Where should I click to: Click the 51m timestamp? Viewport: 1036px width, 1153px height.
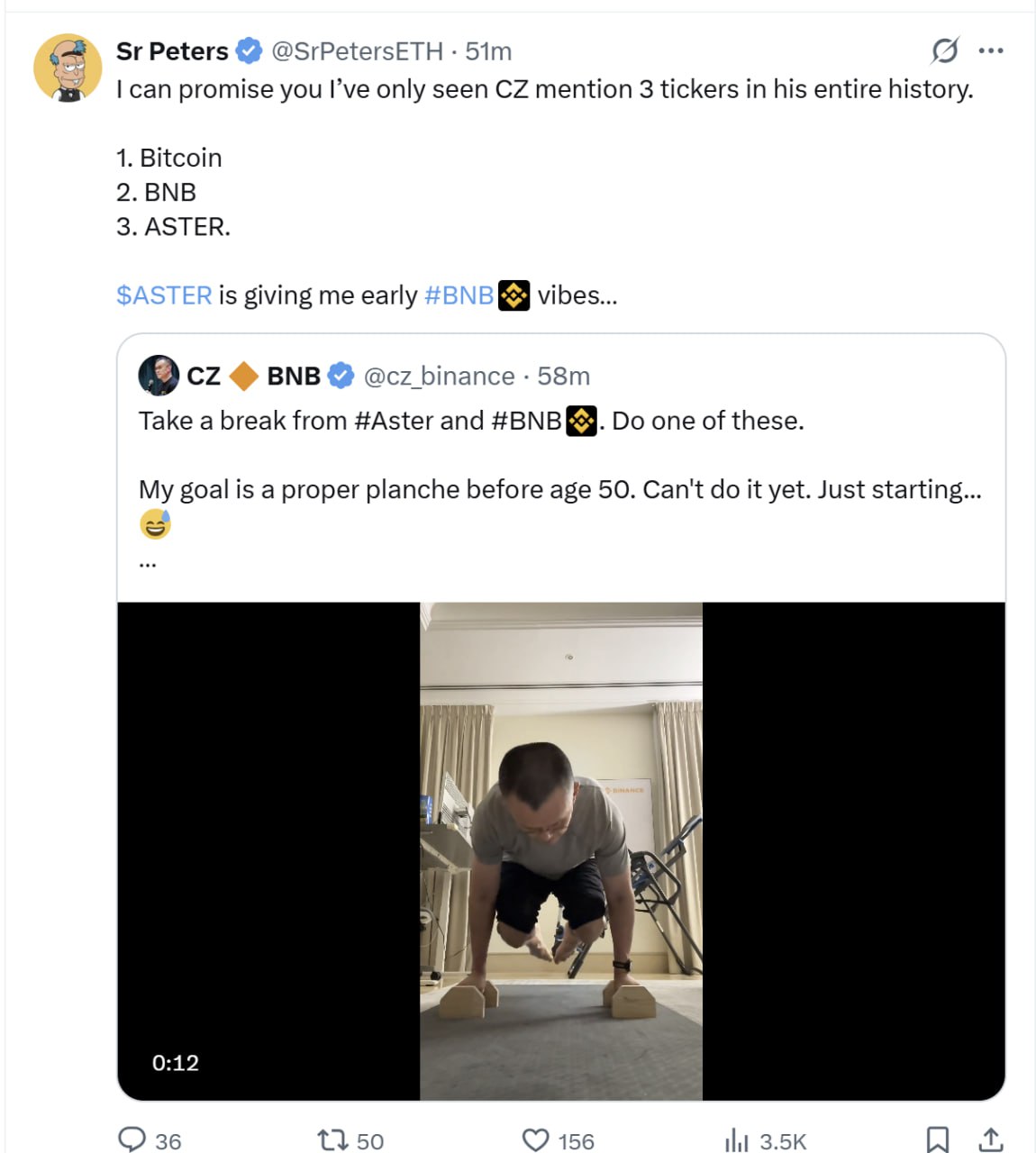coord(488,51)
